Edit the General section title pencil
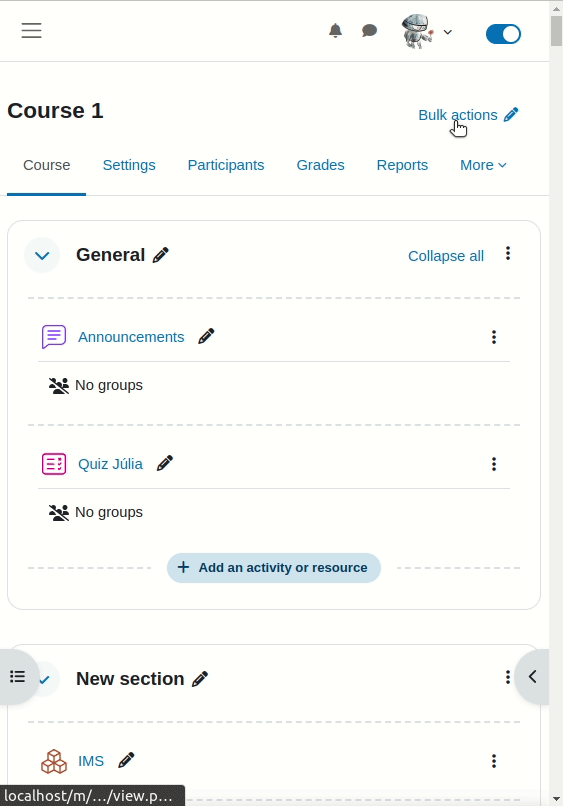This screenshot has width=563, height=806. point(161,255)
